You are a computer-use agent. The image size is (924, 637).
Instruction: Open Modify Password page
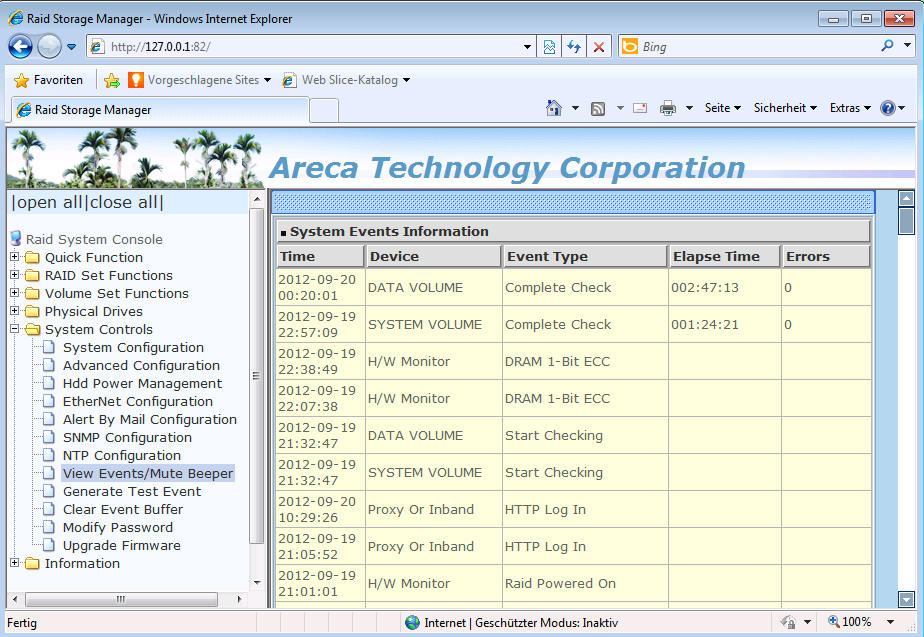tap(118, 527)
